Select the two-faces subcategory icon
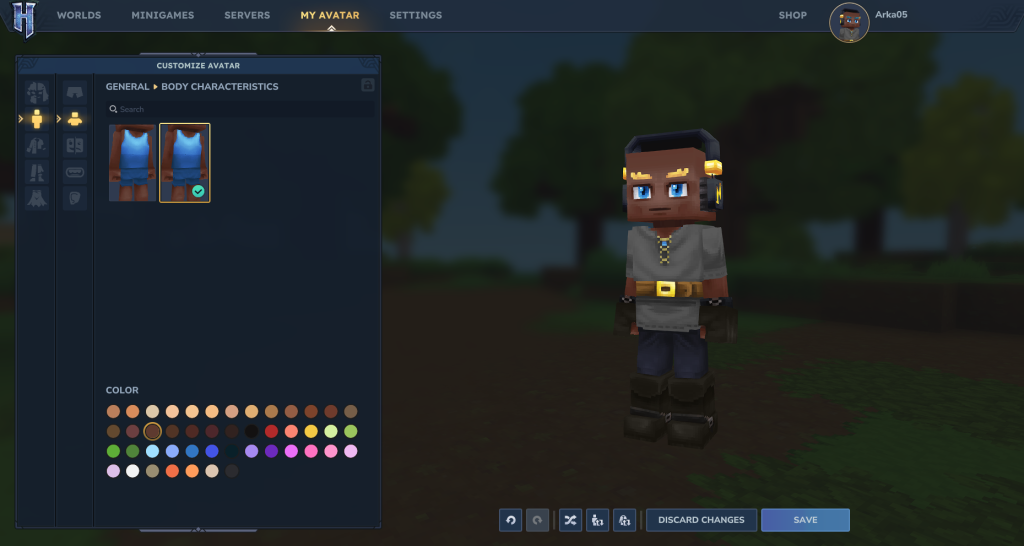 pos(75,145)
